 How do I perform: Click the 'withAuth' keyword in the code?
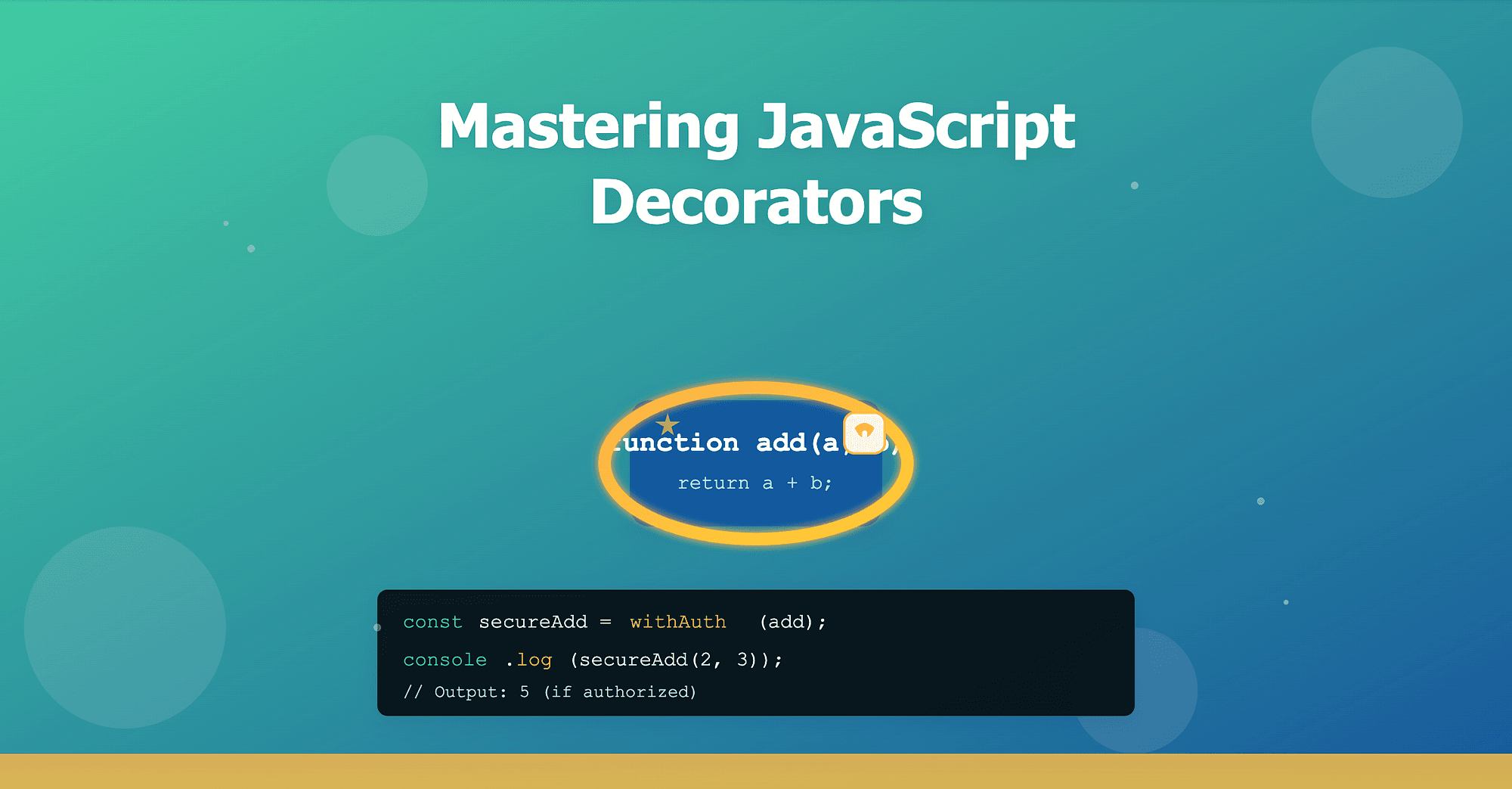click(x=678, y=622)
